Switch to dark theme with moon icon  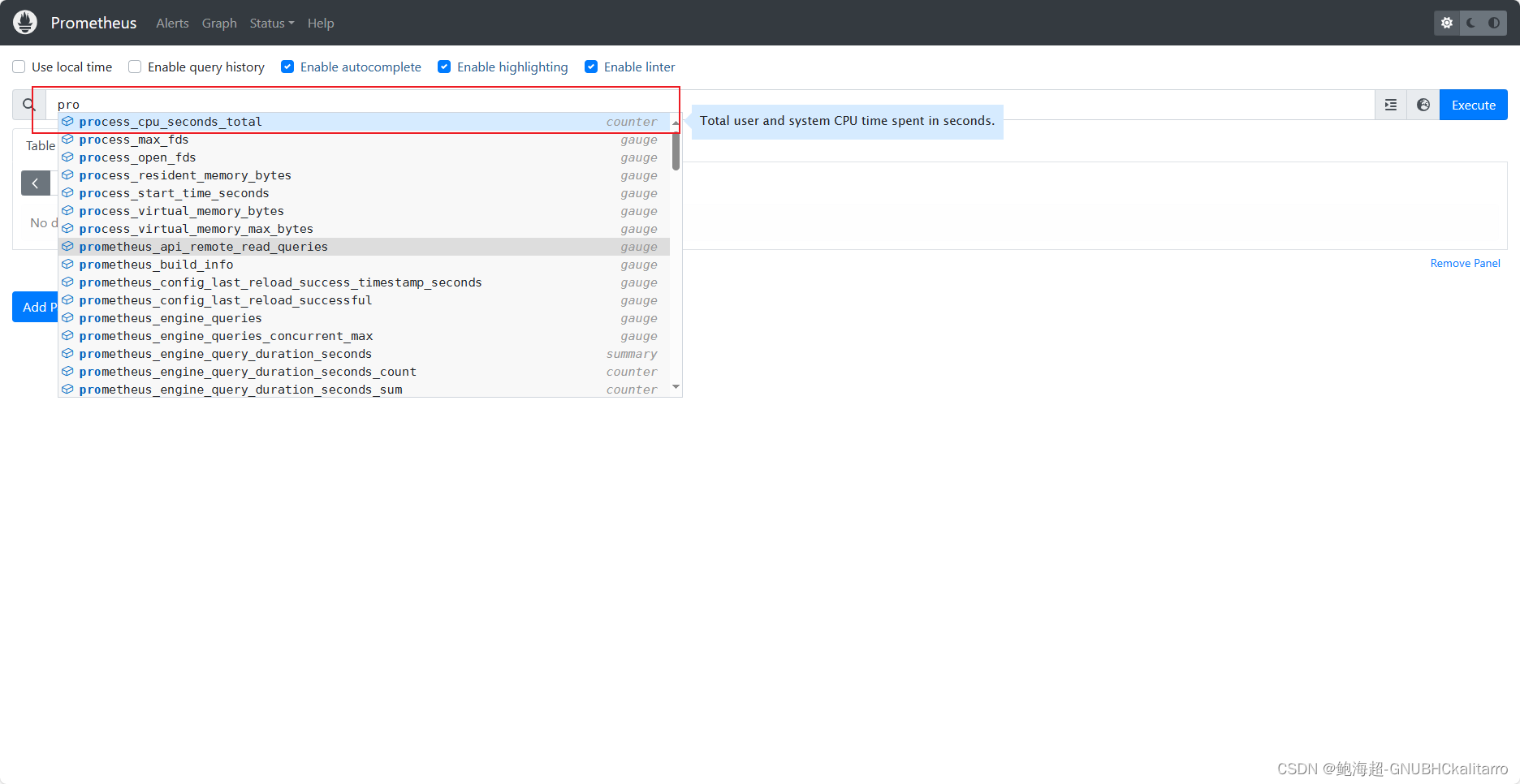1470,23
